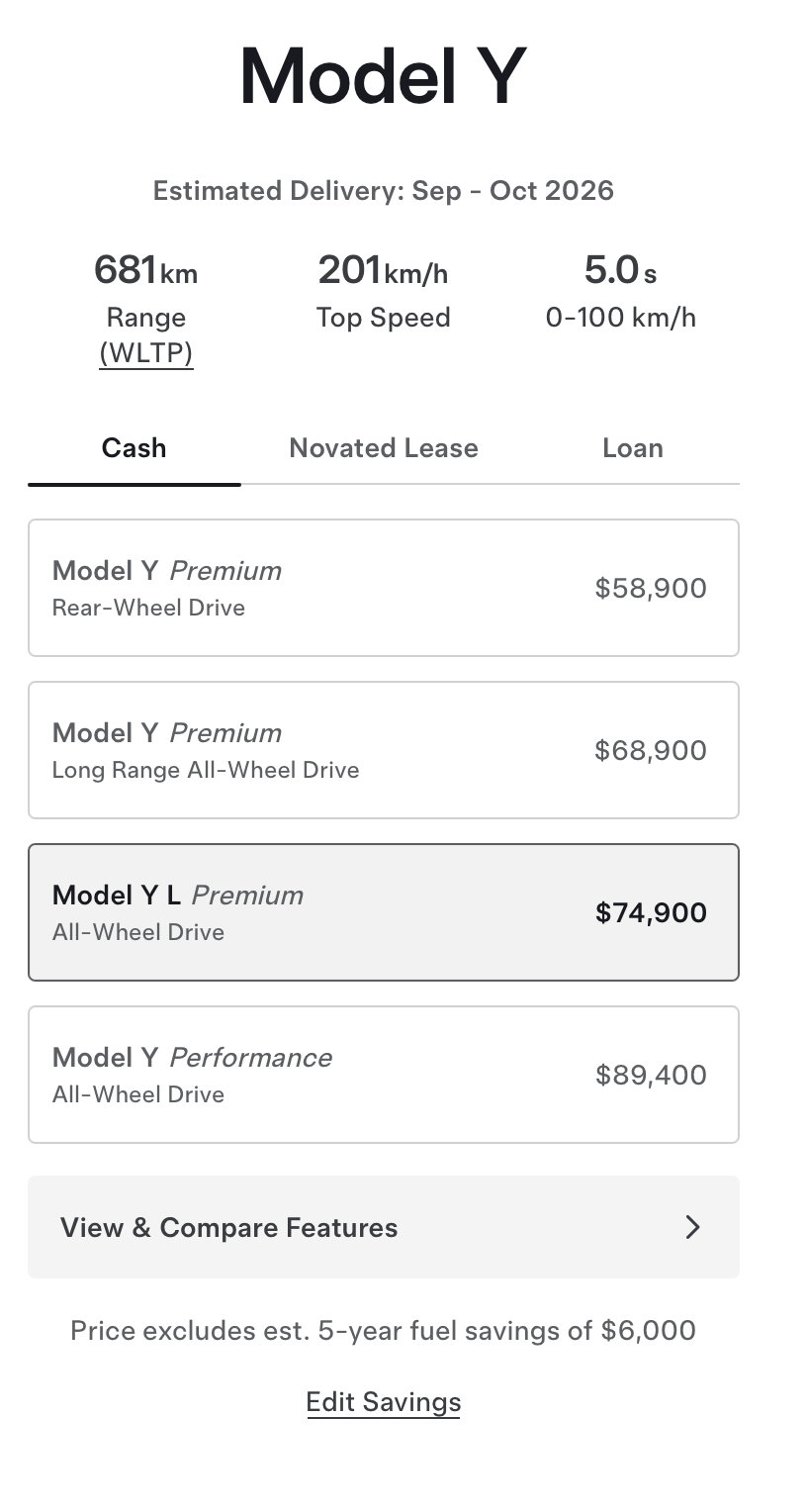The image size is (807, 1512).
Task: Click the bold $74,900 price
Action: (x=651, y=912)
